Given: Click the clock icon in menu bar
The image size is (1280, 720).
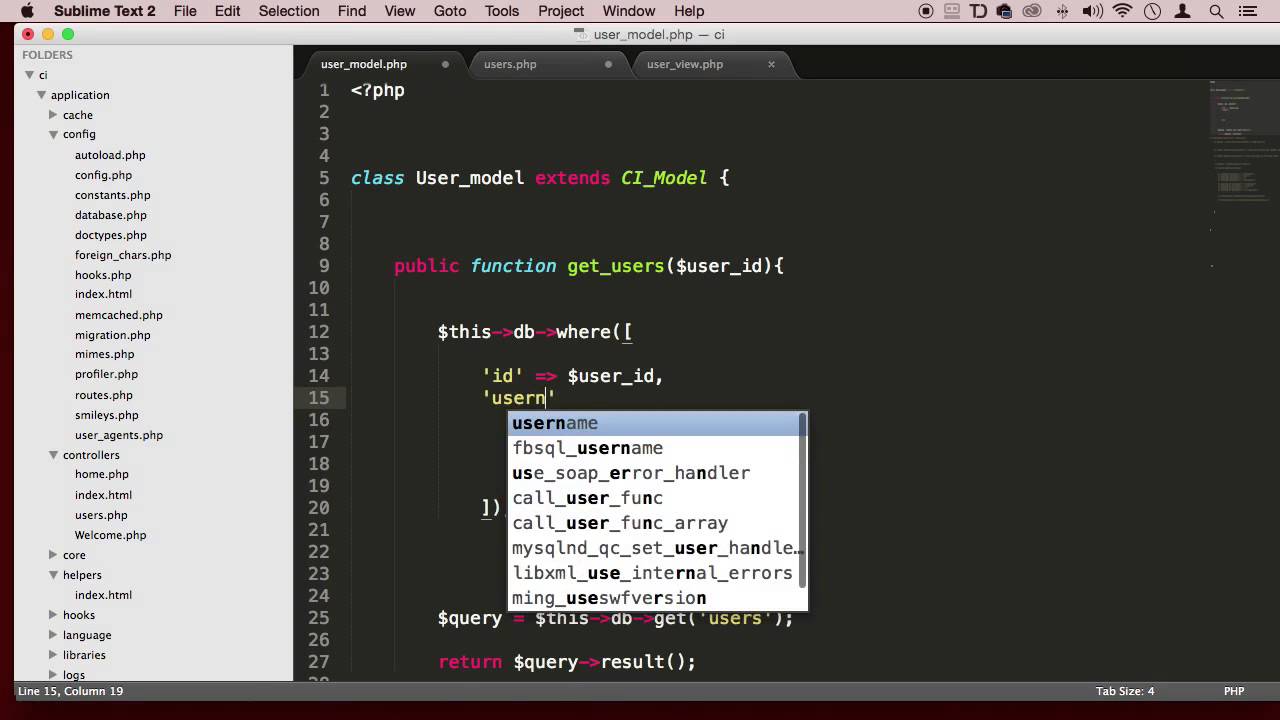Looking at the screenshot, I should click(1152, 12).
